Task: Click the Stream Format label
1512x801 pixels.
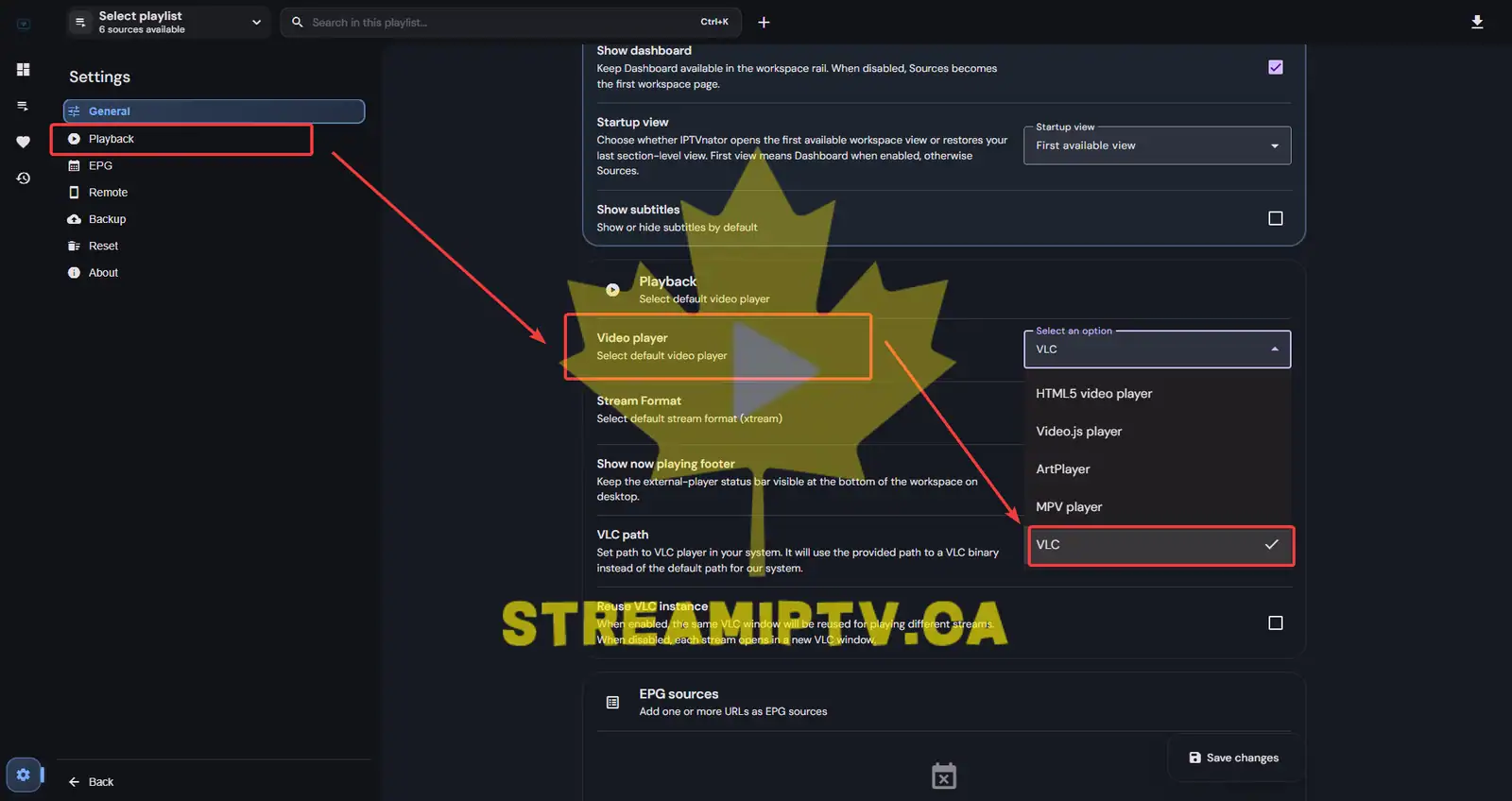Action: coord(639,400)
